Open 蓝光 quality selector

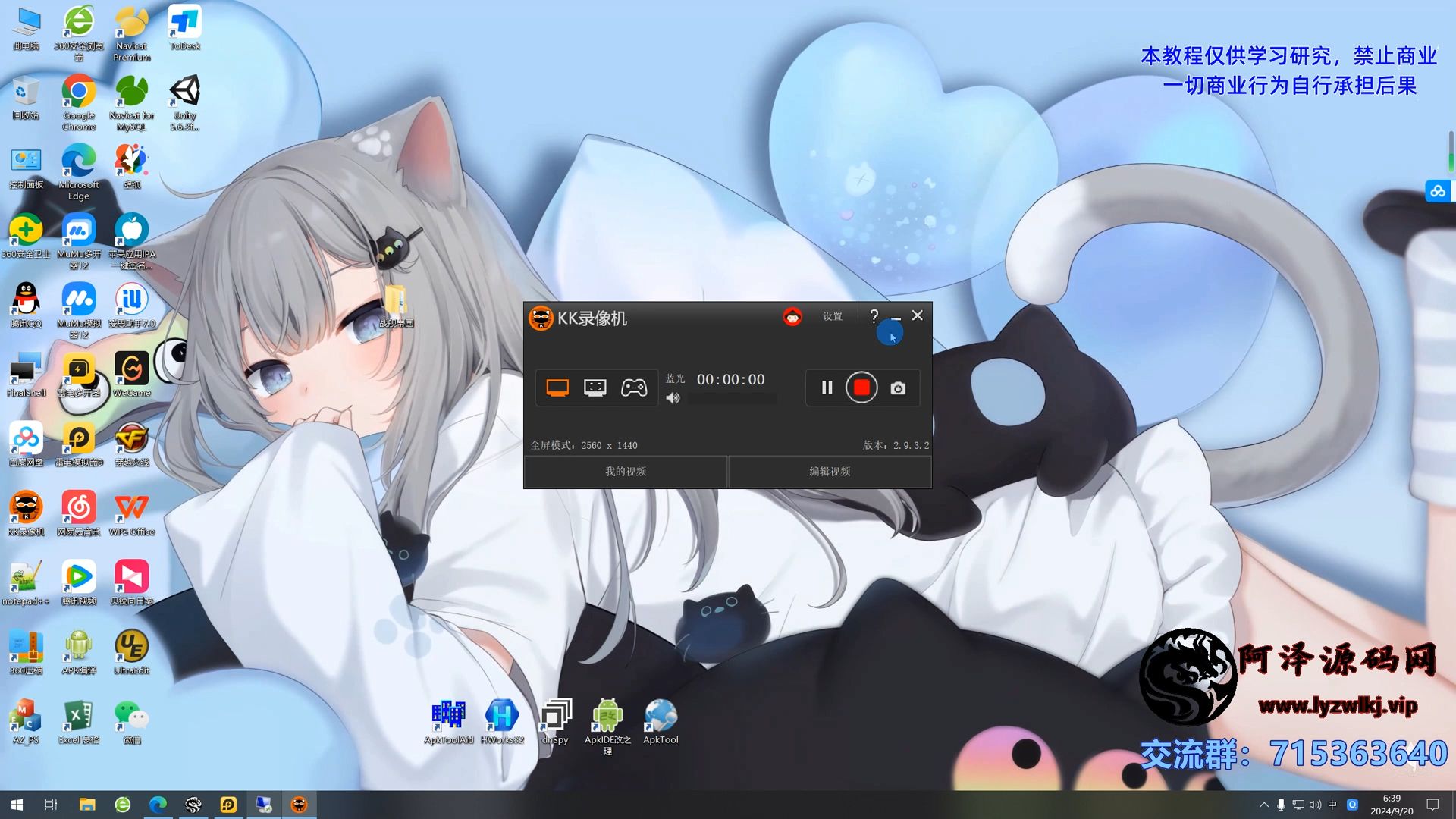click(675, 378)
